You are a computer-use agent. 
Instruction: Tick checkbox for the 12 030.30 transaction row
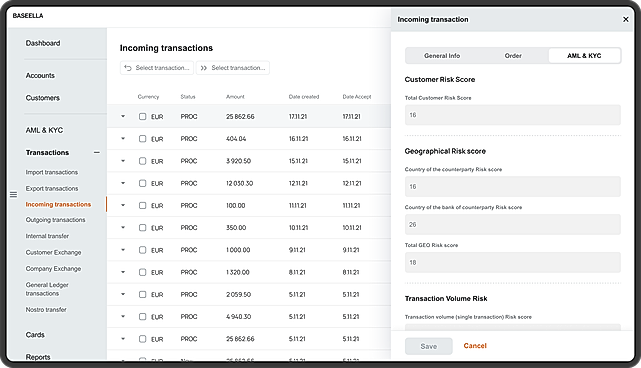pyautogui.click(x=142, y=183)
